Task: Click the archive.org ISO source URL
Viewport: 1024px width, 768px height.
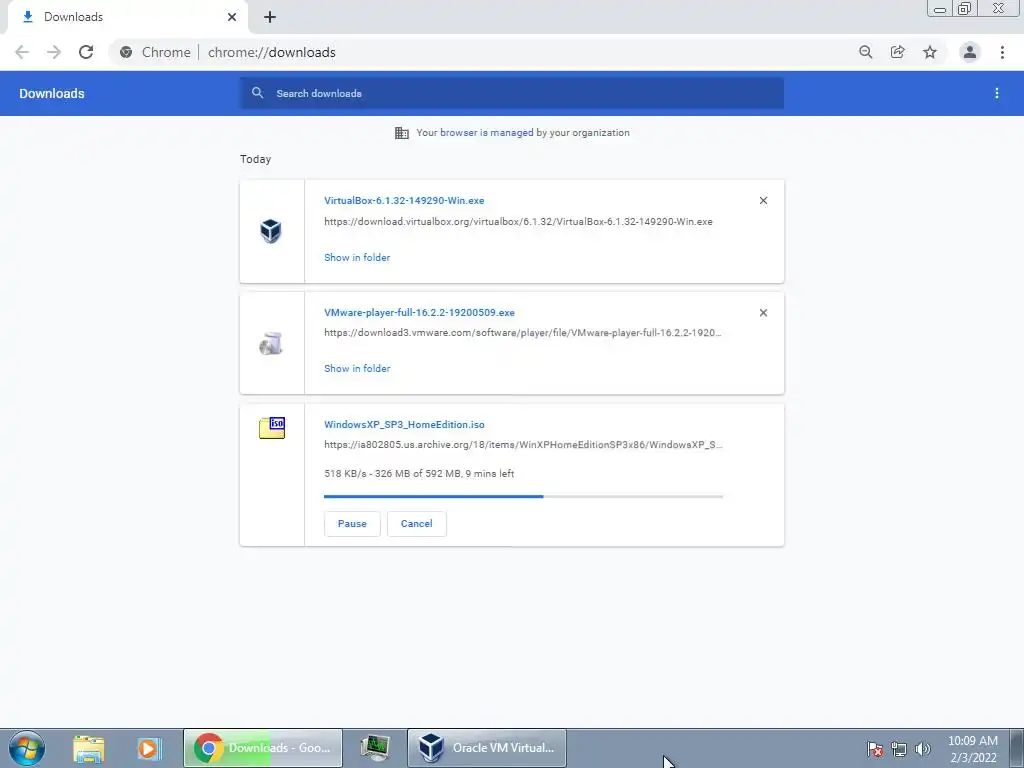Action: click(x=523, y=445)
